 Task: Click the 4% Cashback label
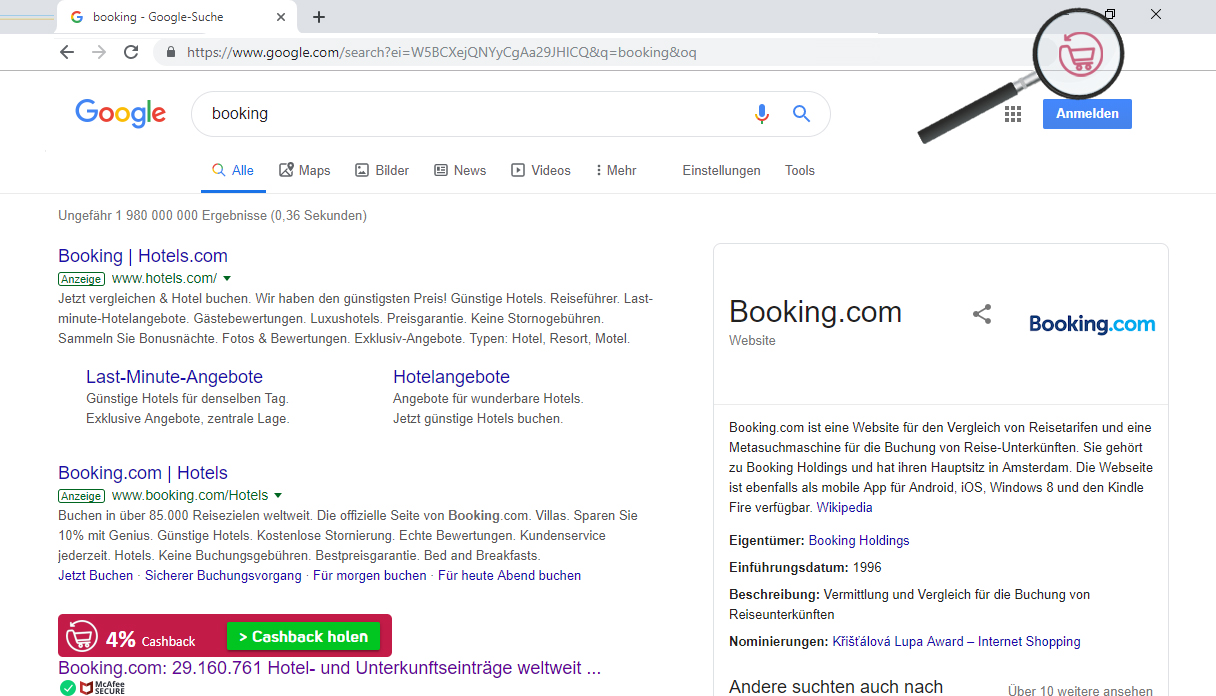[x=150, y=639]
